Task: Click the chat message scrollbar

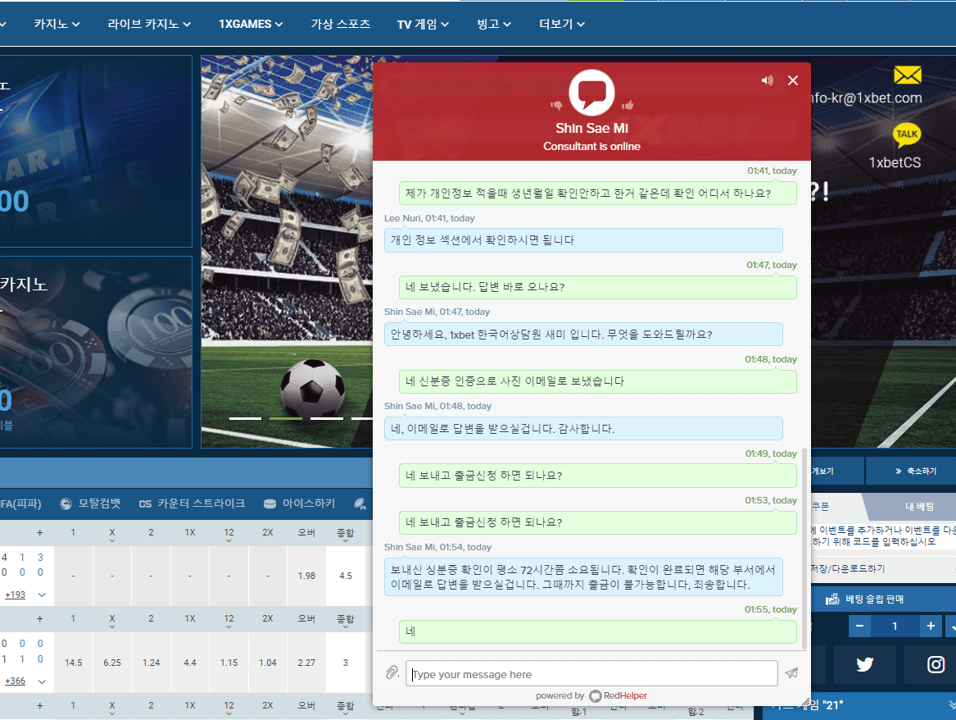Action: pyautogui.click(x=805, y=549)
